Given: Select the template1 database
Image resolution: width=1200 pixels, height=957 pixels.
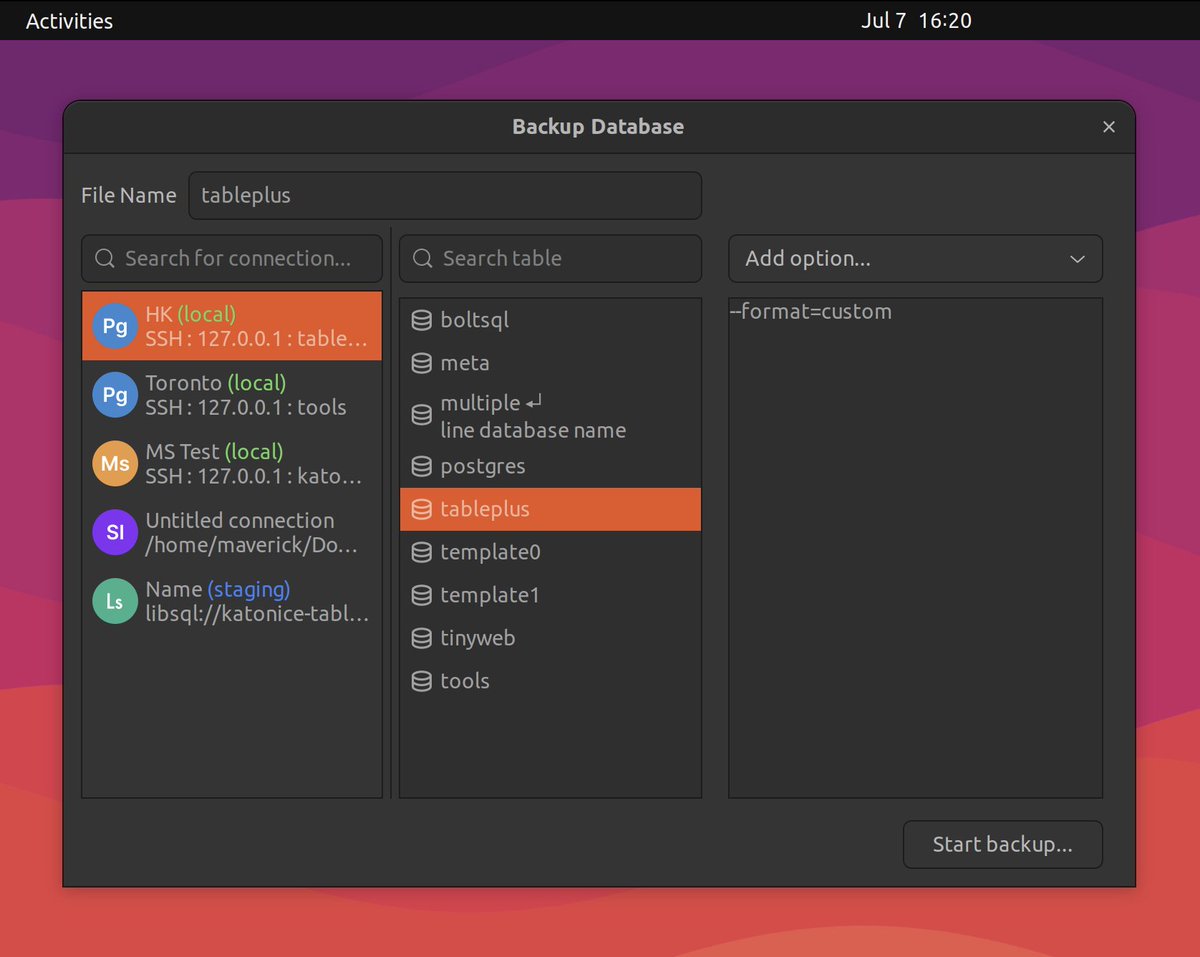Looking at the screenshot, I should pyautogui.click(x=550, y=595).
